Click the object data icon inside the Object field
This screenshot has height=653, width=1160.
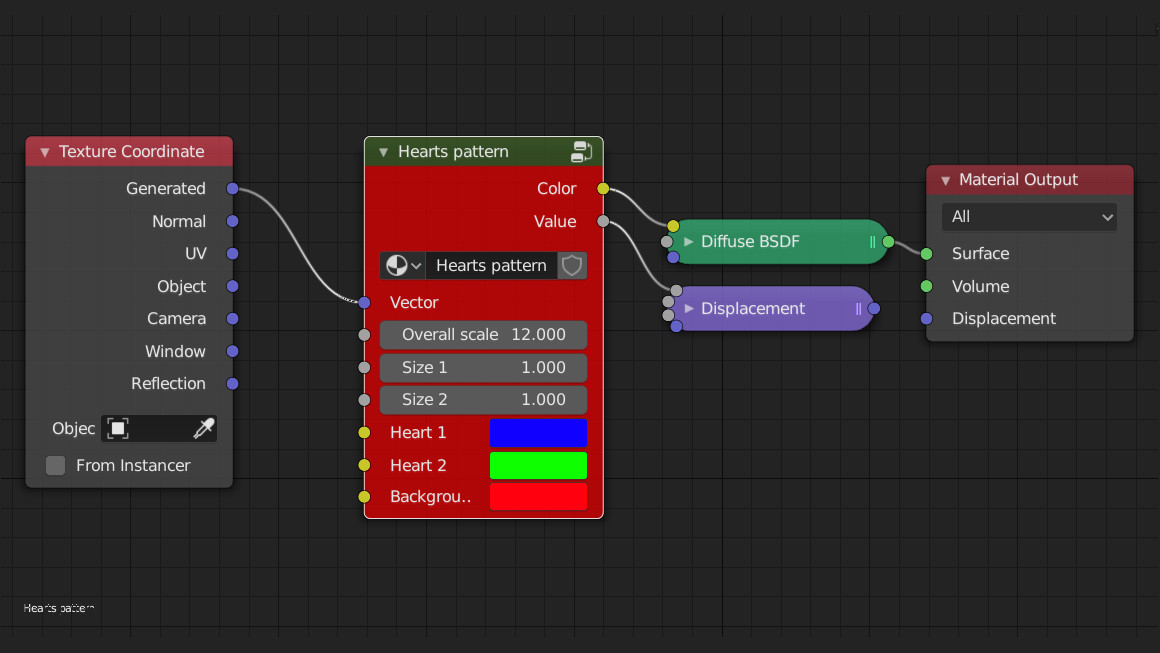pyautogui.click(x=117, y=428)
